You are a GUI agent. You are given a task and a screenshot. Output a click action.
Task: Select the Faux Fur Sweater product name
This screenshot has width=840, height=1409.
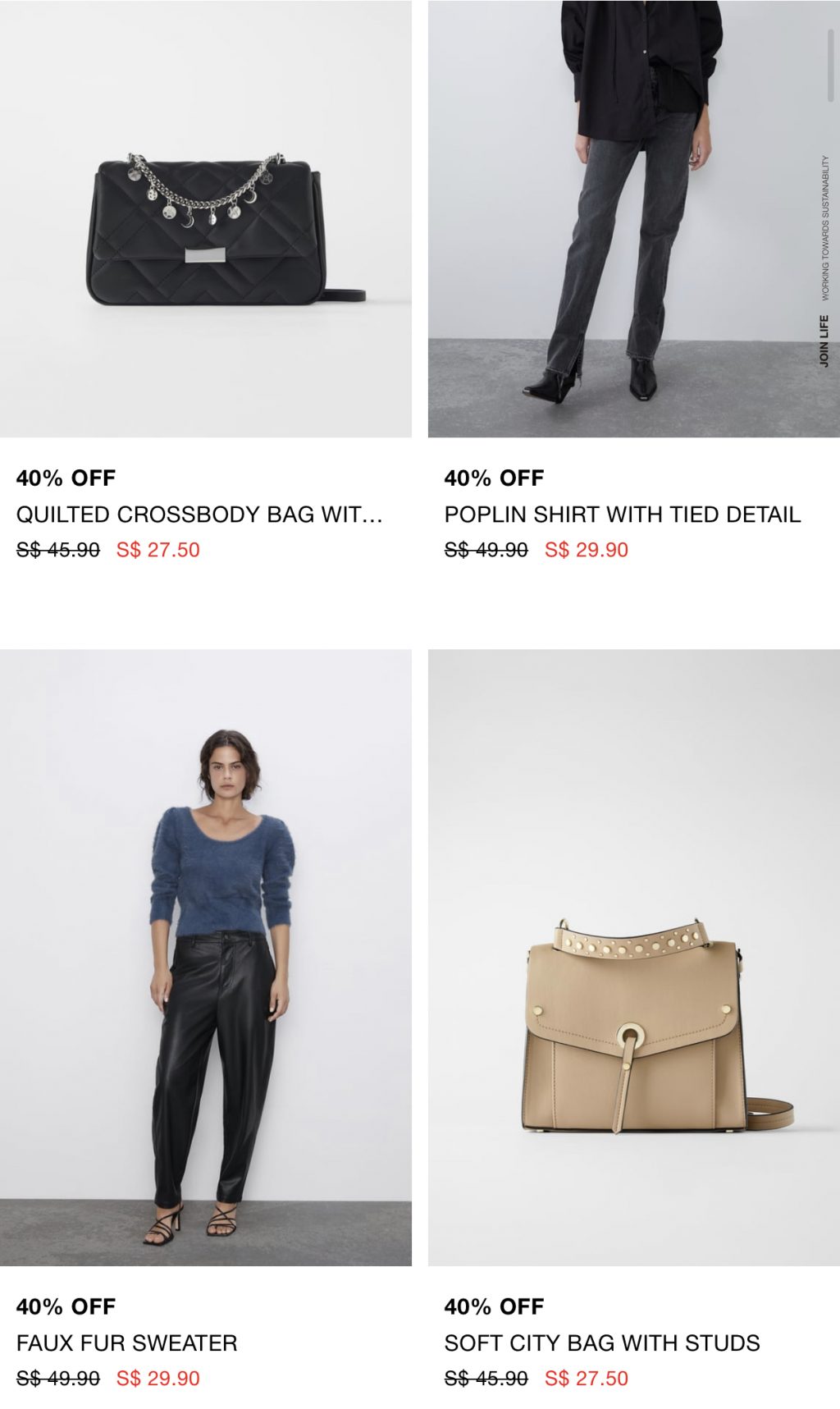pos(127,1343)
